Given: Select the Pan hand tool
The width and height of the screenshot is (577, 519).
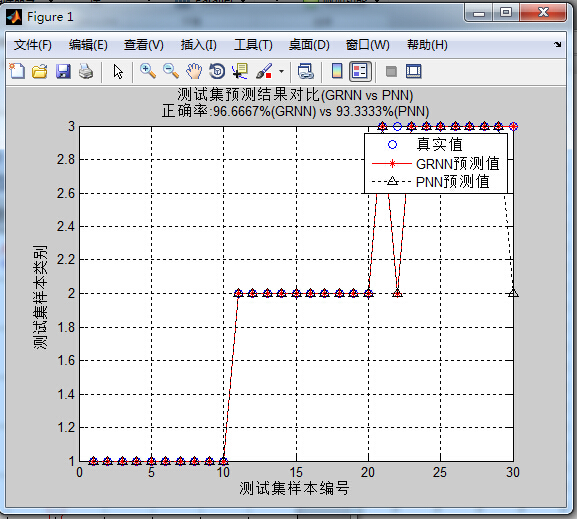Looking at the screenshot, I should 194,71.
